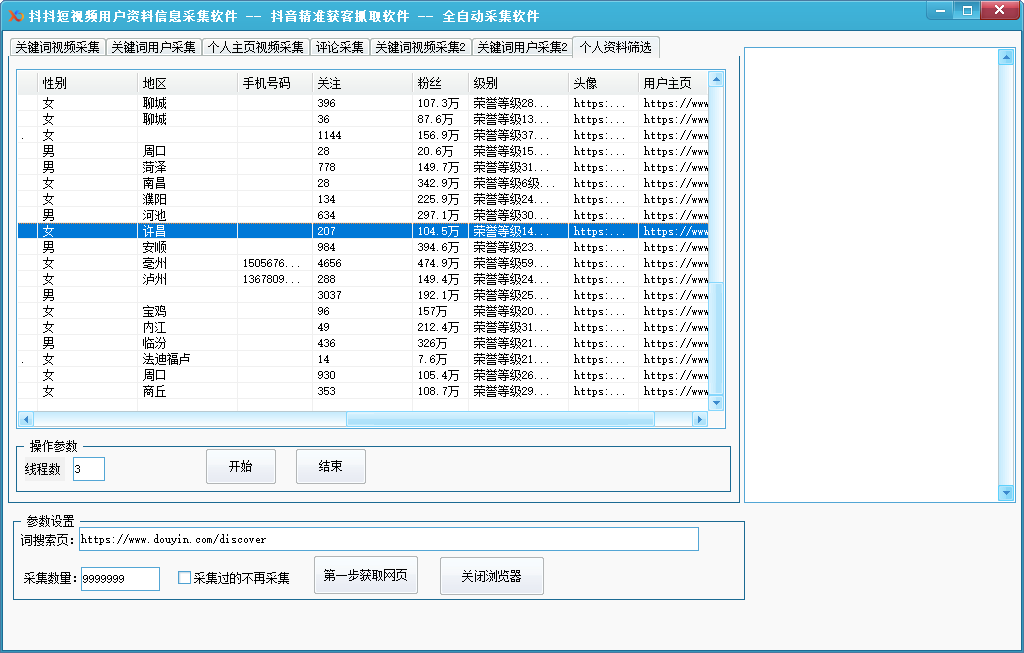Open the 个人主页视频采集 tab
1024x653 pixels.
pos(255,48)
